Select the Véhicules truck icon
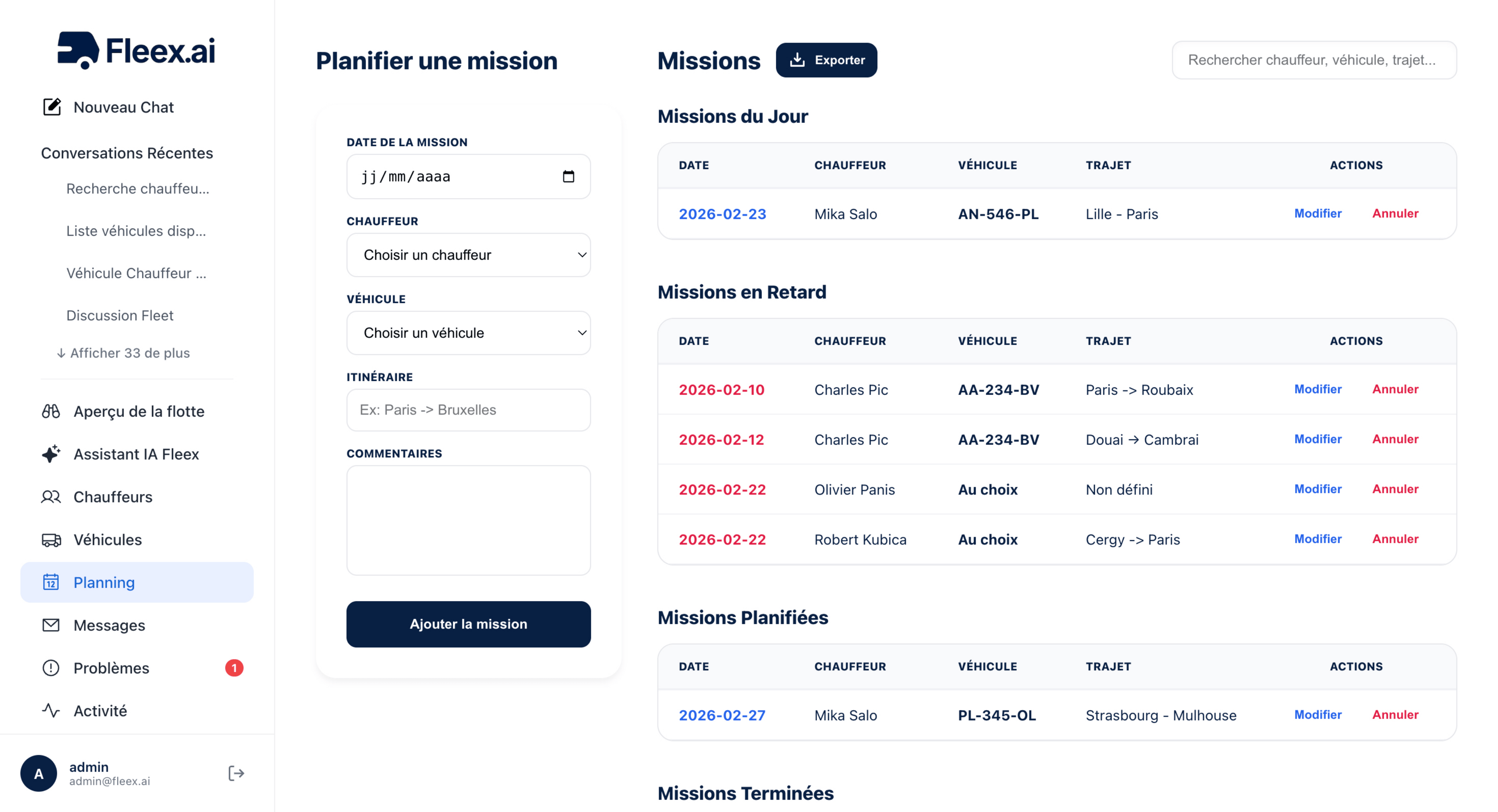Screen dimensions: 1498x812 pos(51,540)
